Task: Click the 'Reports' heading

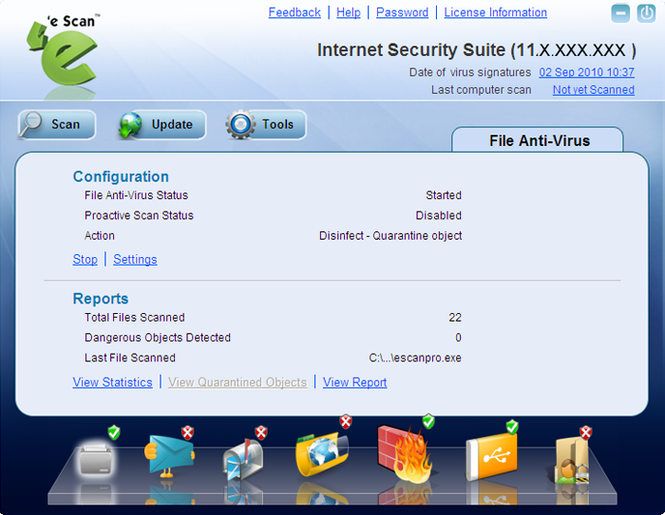Action: [101, 299]
